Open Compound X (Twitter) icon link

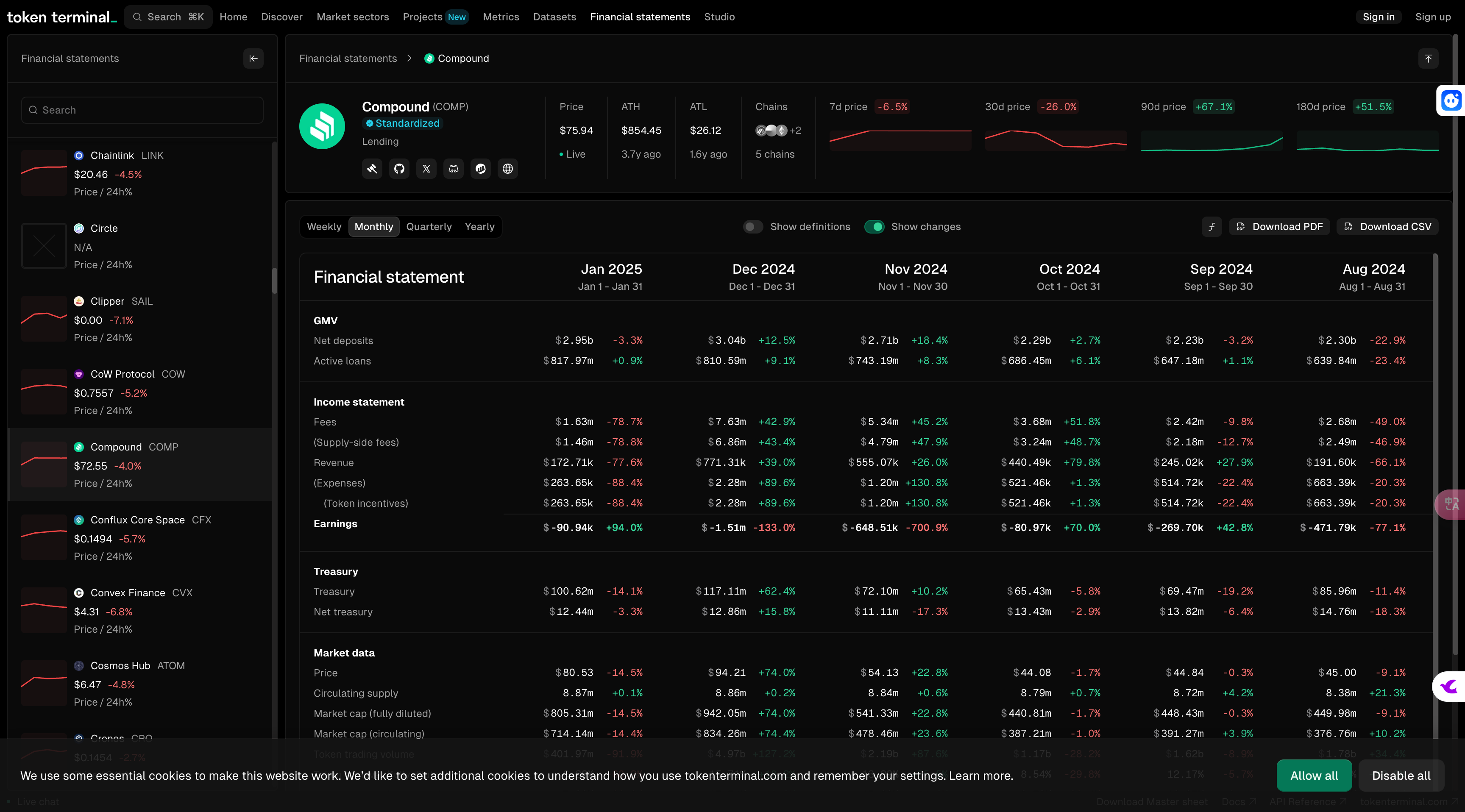(x=426, y=168)
